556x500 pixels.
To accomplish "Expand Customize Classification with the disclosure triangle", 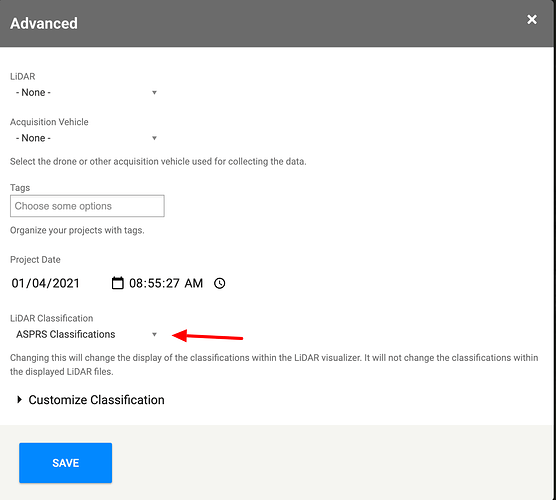I will [x=20, y=400].
